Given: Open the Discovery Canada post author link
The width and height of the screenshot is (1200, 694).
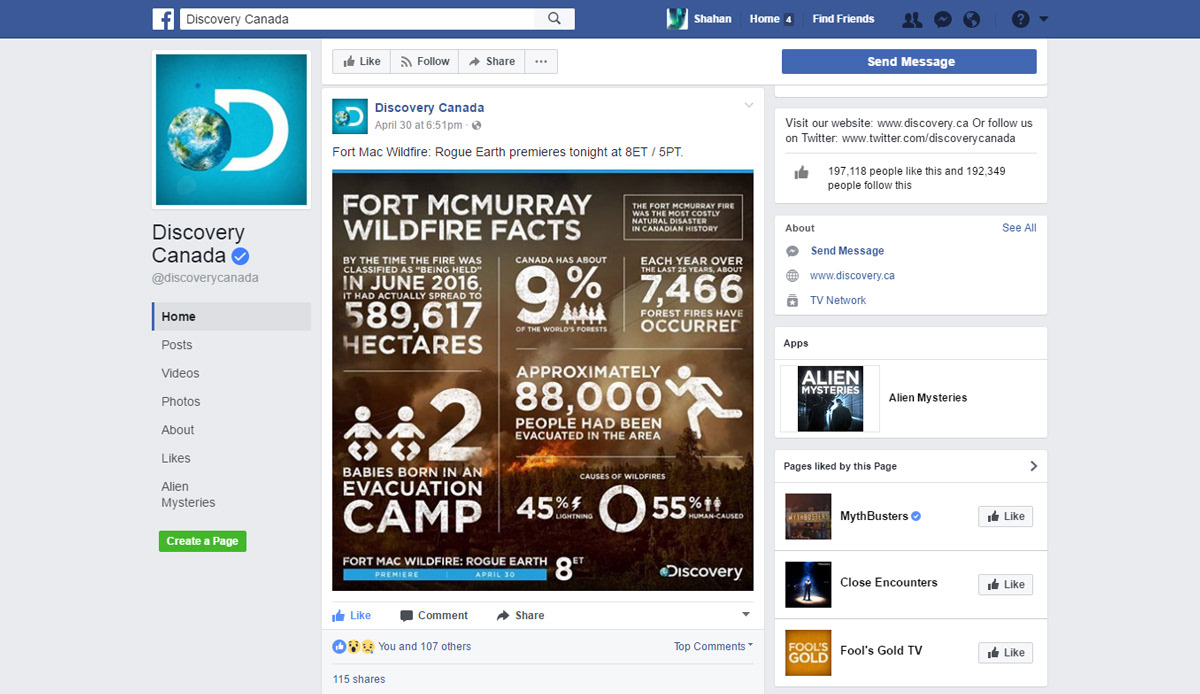Looking at the screenshot, I should (429, 108).
